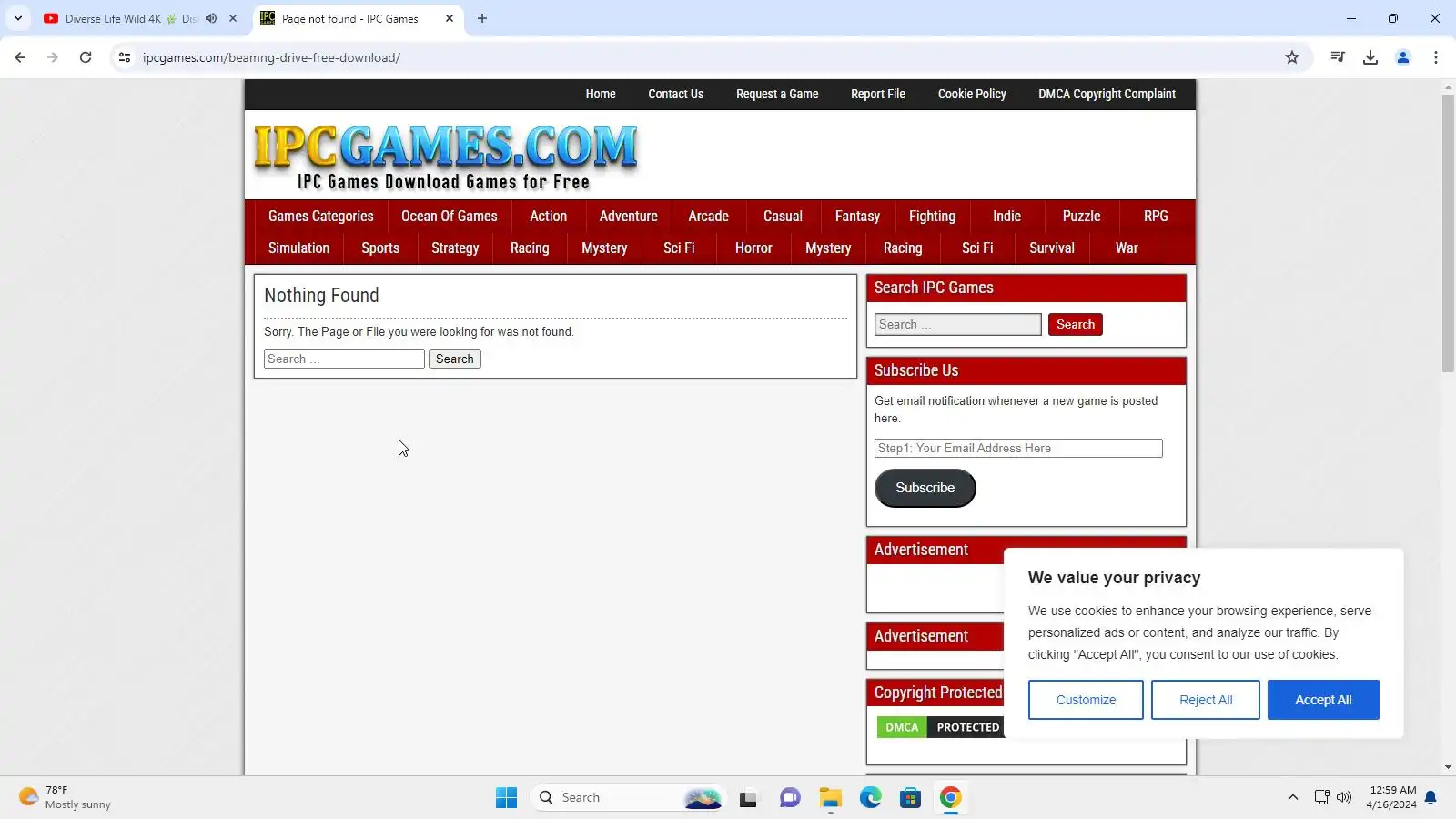Image resolution: width=1456 pixels, height=819 pixels.
Task: Open Microsoft Edge from taskbar
Action: pos(871,798)
